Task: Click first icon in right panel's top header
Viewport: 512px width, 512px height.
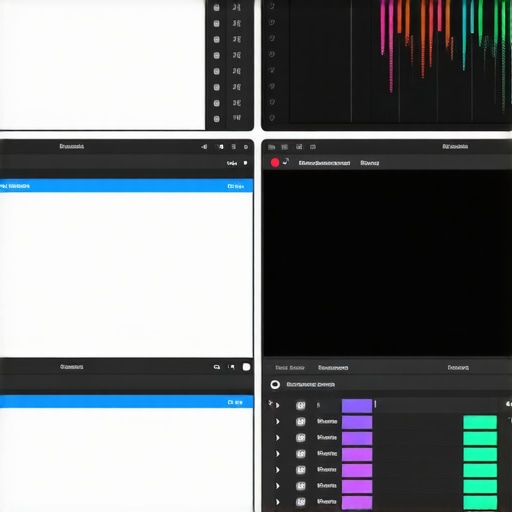Action: point(272,147)
